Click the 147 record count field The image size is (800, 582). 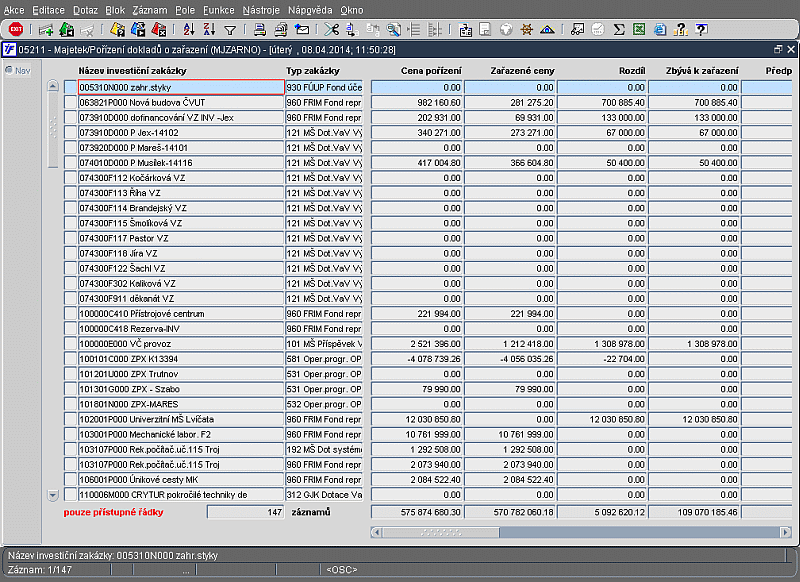point(245,512)
